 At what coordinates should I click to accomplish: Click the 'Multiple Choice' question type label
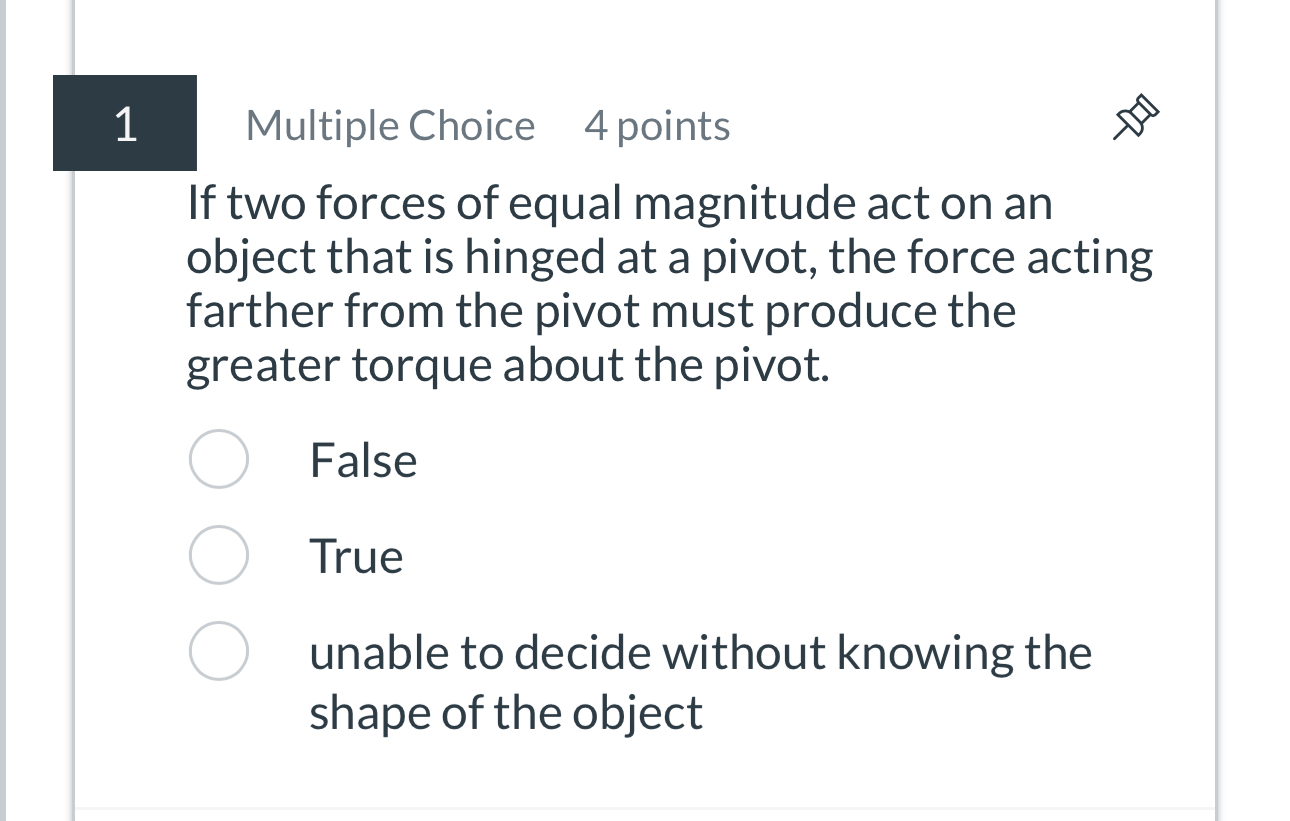click(x=389, y=126)
